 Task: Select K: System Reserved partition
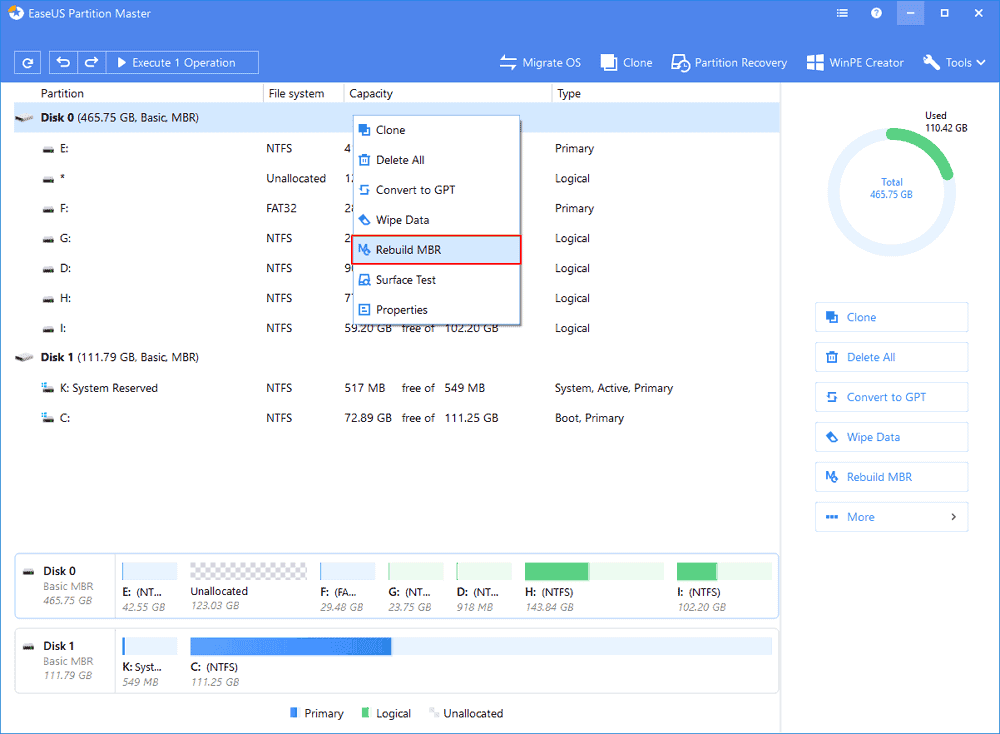click(x=396, y=388)
